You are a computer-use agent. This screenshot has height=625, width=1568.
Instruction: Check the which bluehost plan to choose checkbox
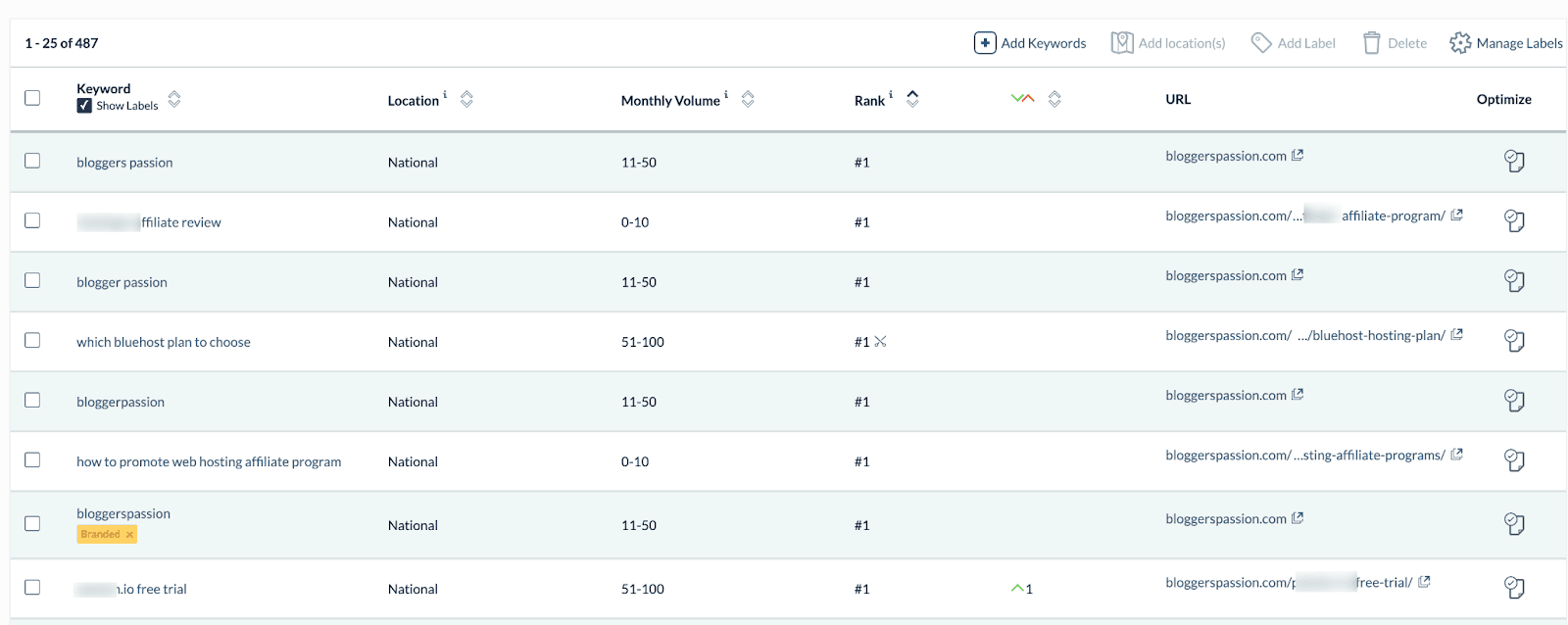click(x=32, y=340)
